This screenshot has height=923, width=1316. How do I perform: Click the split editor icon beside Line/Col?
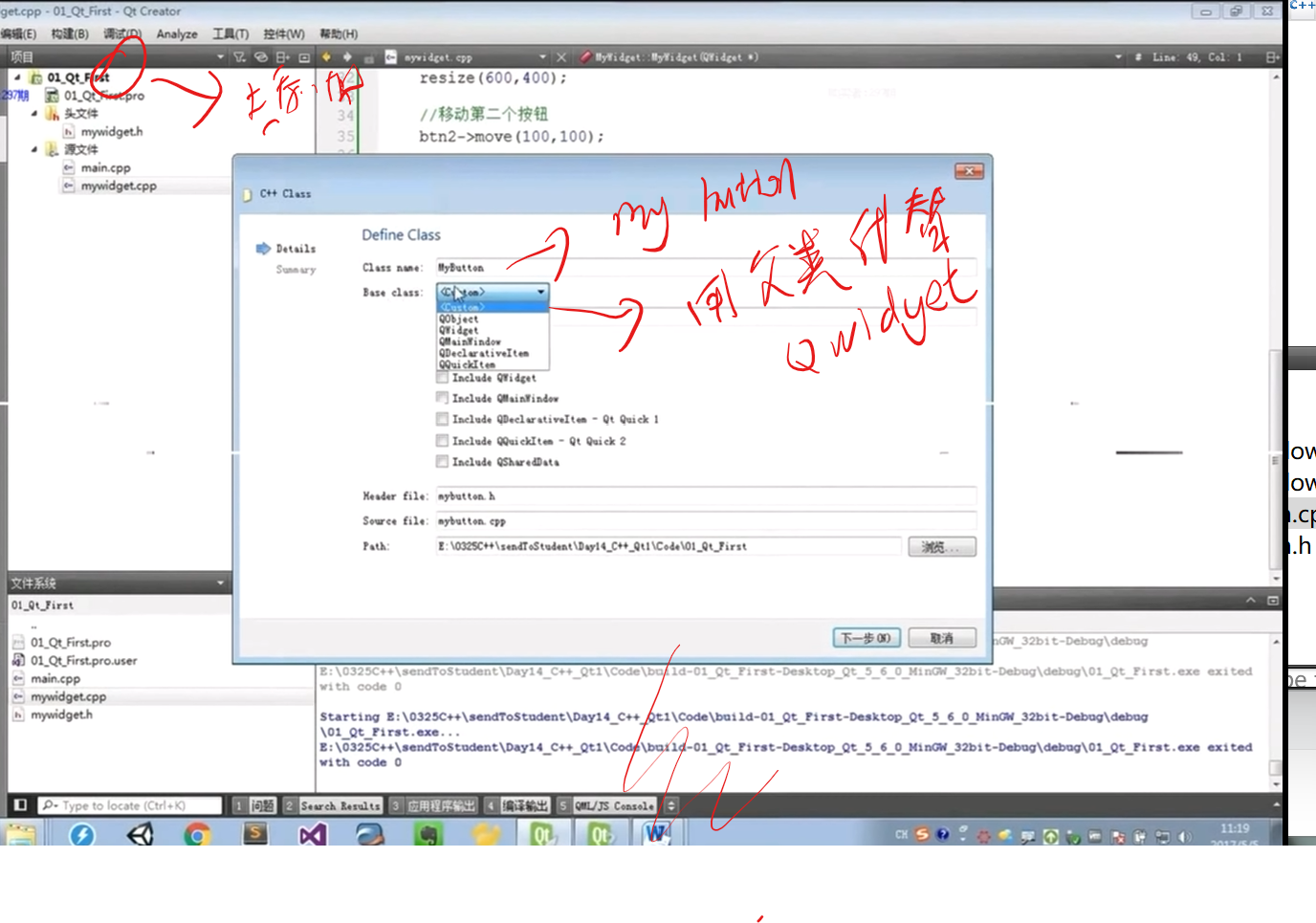pyautogui.click(x=1272, y=57)
